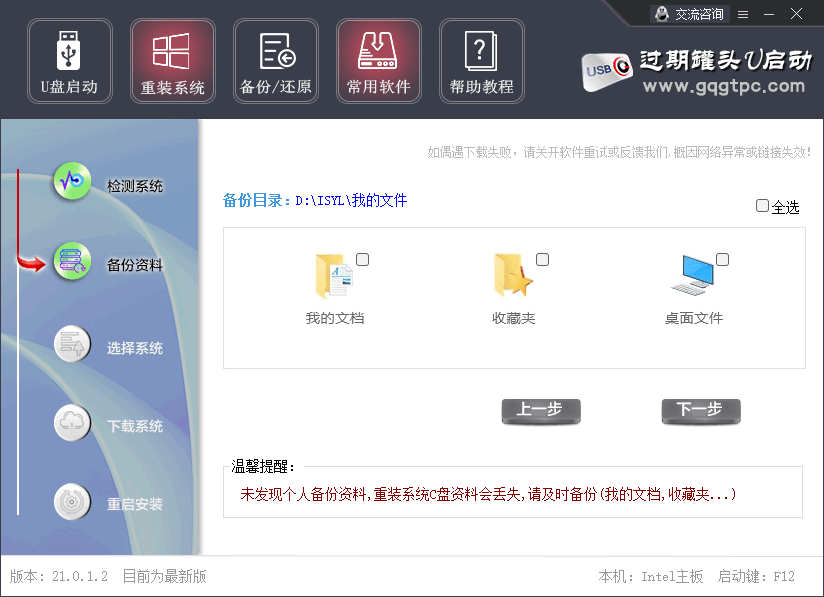This screenshot has height=597, width=824.
Task: Click the backup path D:\ISYL\我的文件
Action: (x=351, y=200)
